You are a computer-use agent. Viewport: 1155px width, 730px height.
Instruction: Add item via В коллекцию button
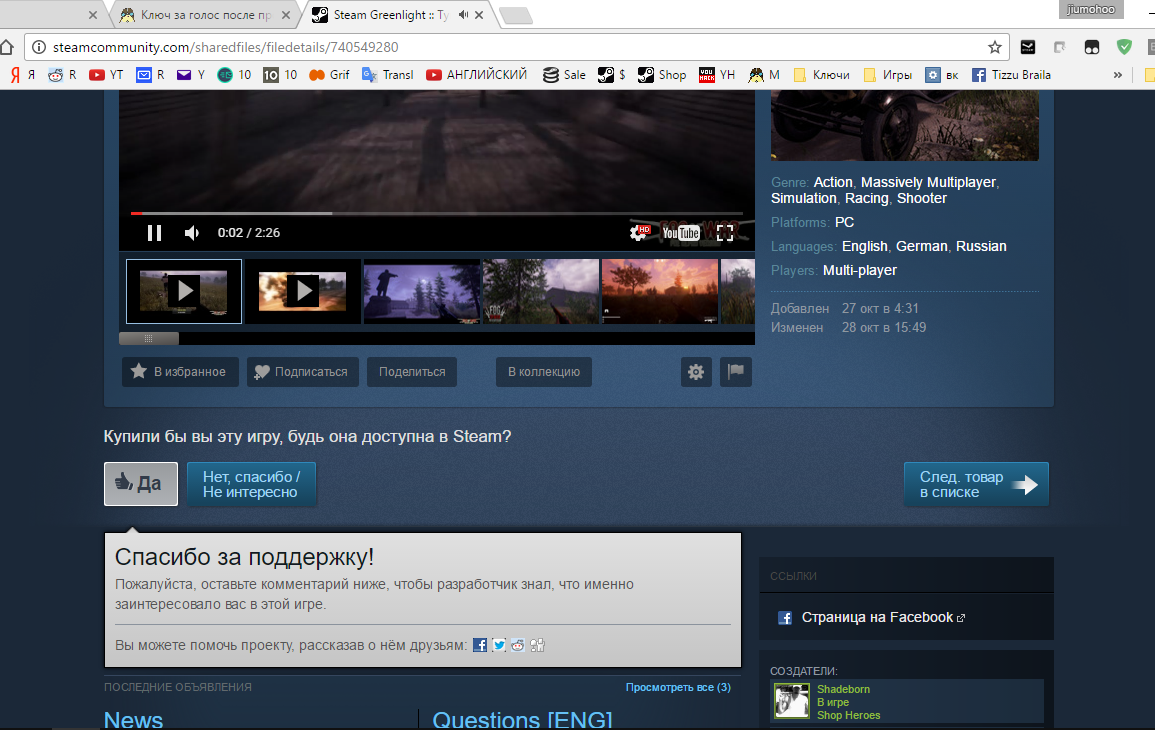tap(544, 372)
